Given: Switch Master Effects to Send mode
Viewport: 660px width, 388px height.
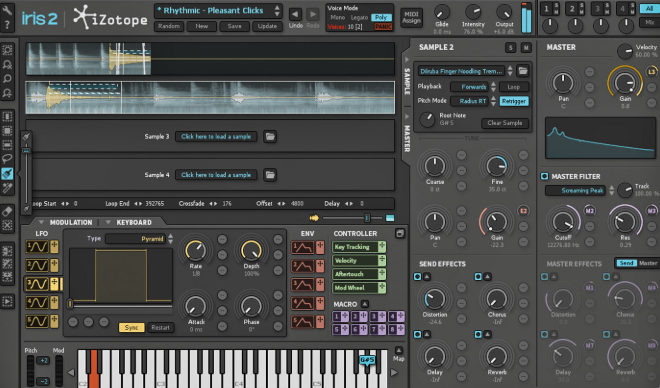Looking at the screenshot, I should [626, 263].
